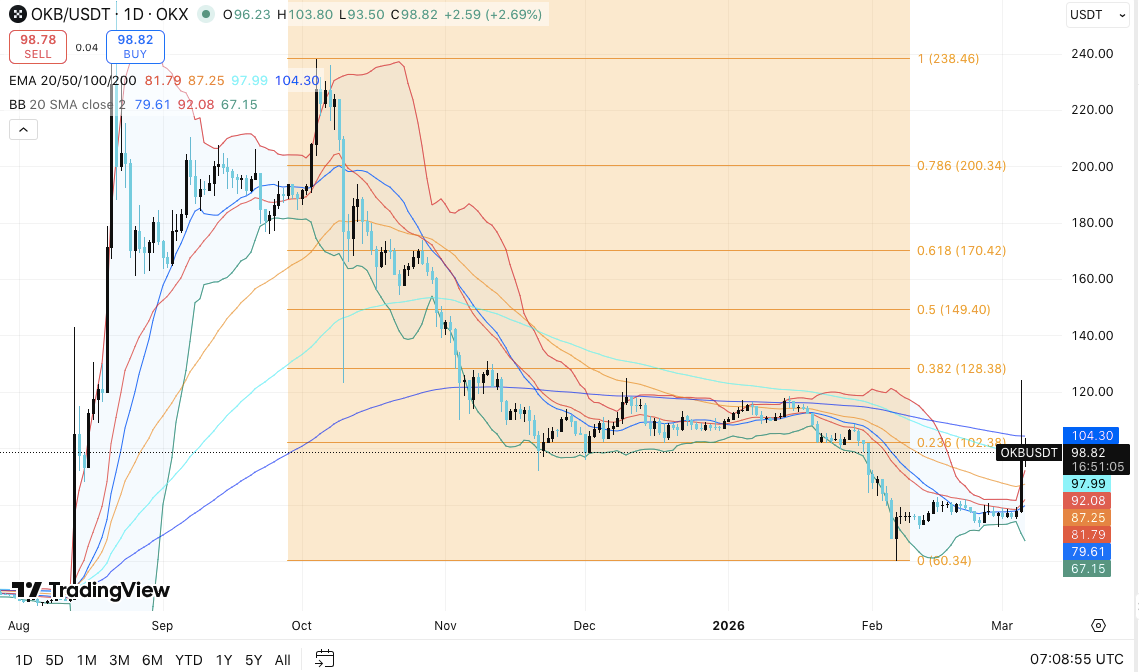Viewport: 1139px width, 672px height.
Task: Click the green market status dot
Action: pyautogui.click(x=205, y=15)
